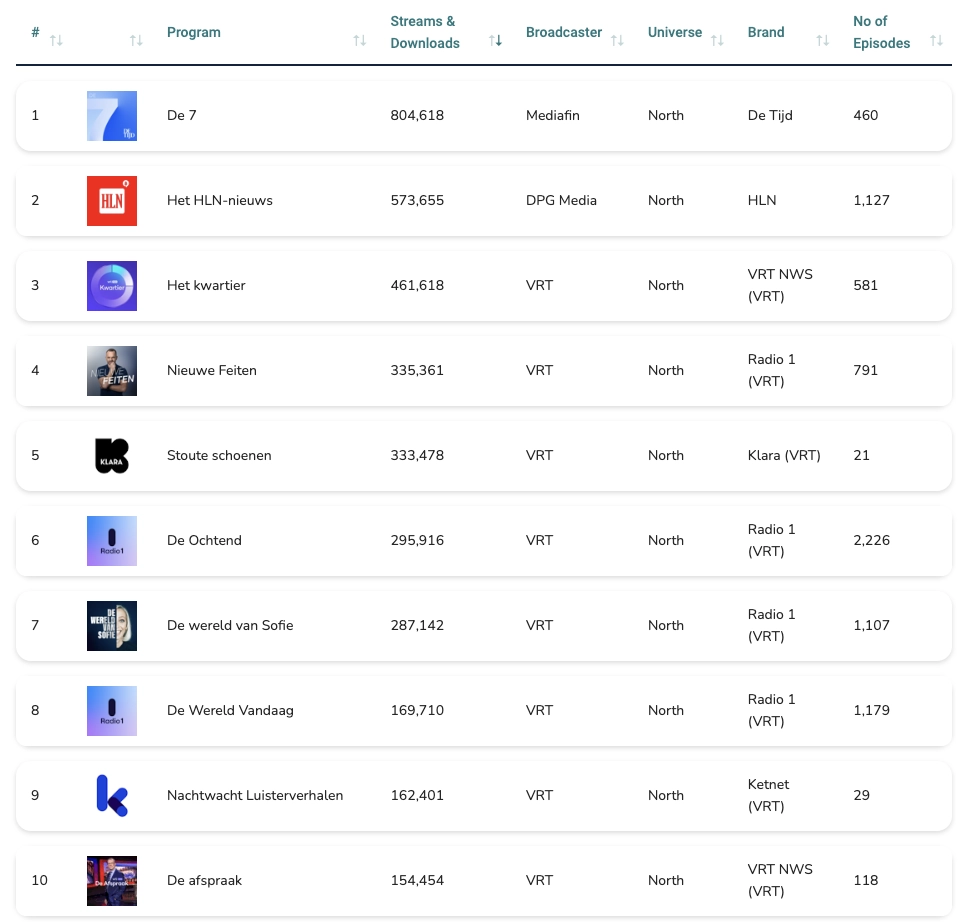Image resolution: width=968 pixels, height=922 pixels.
Task: Open De afspraak cover thumbnail
Action: point(112,881)
